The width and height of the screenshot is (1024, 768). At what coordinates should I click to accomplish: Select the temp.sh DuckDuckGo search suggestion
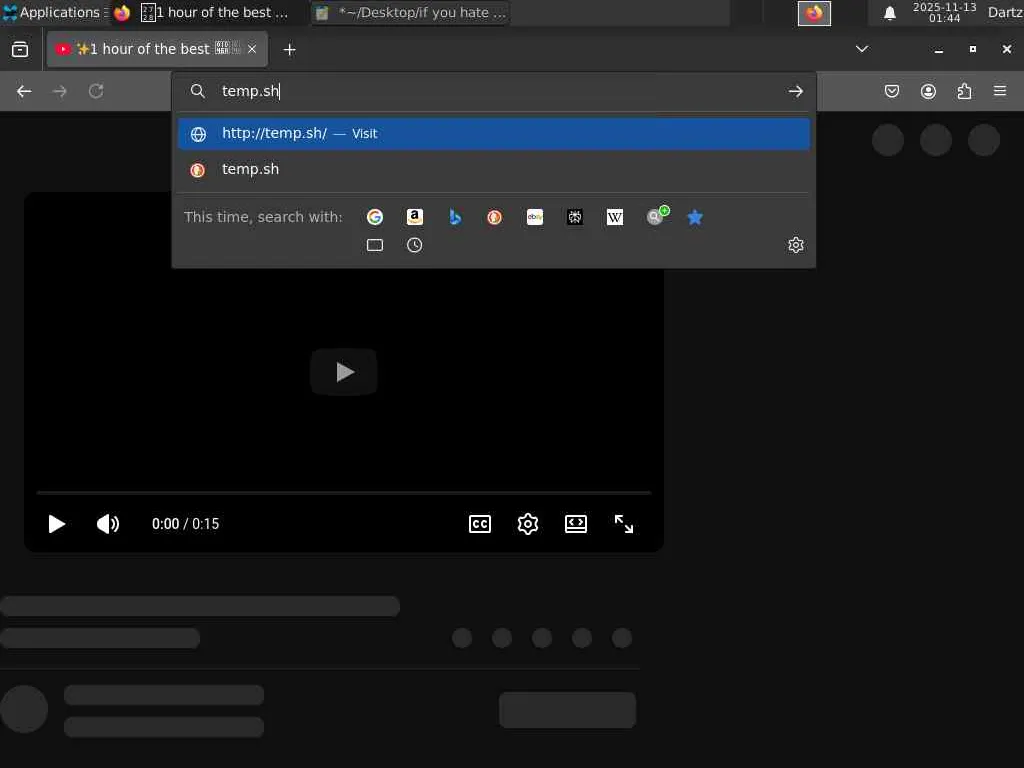(494, 169)
